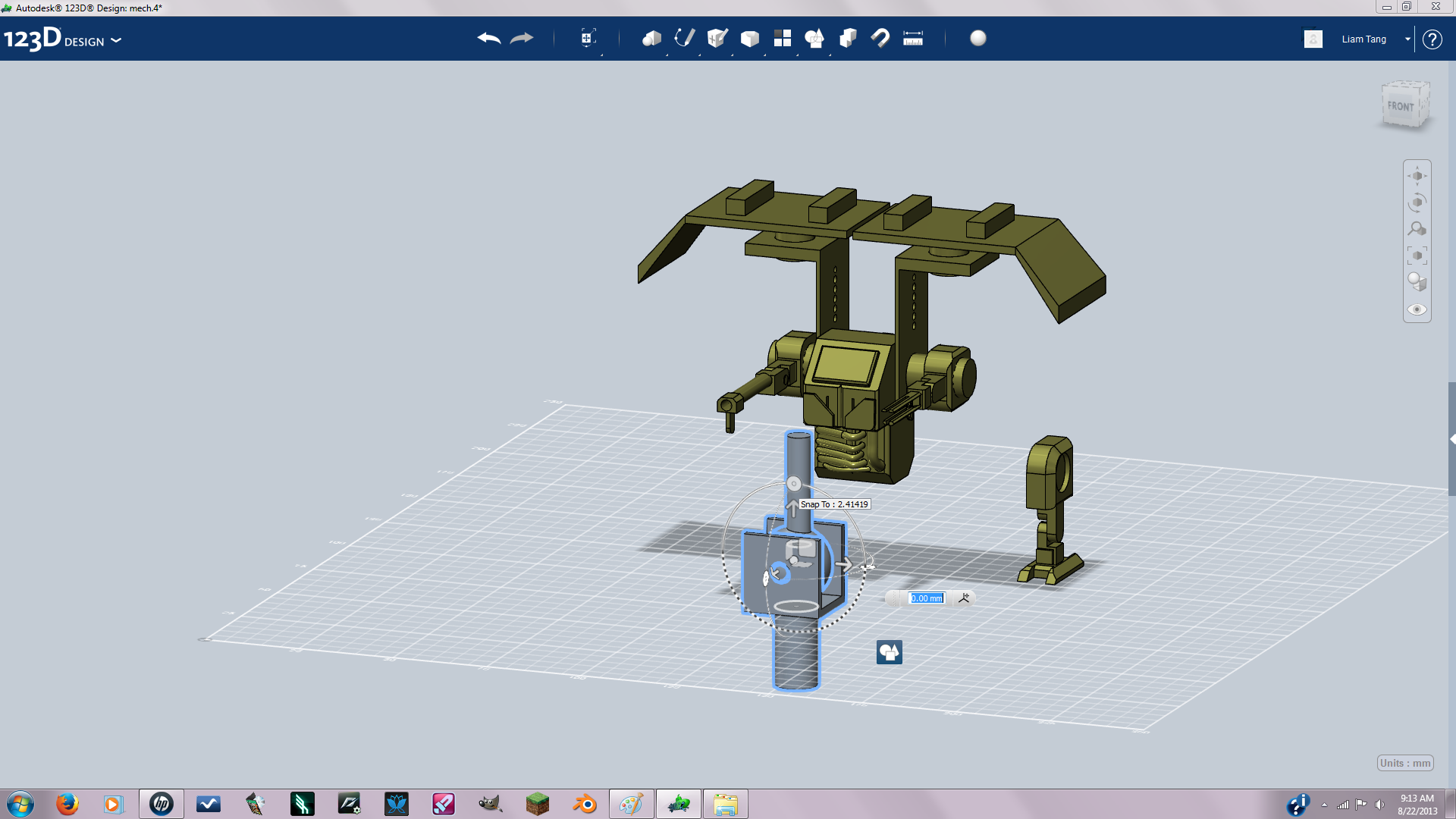Select the Zoom navigation tool
The image size is (1456, 819).
coord(1417,229)
